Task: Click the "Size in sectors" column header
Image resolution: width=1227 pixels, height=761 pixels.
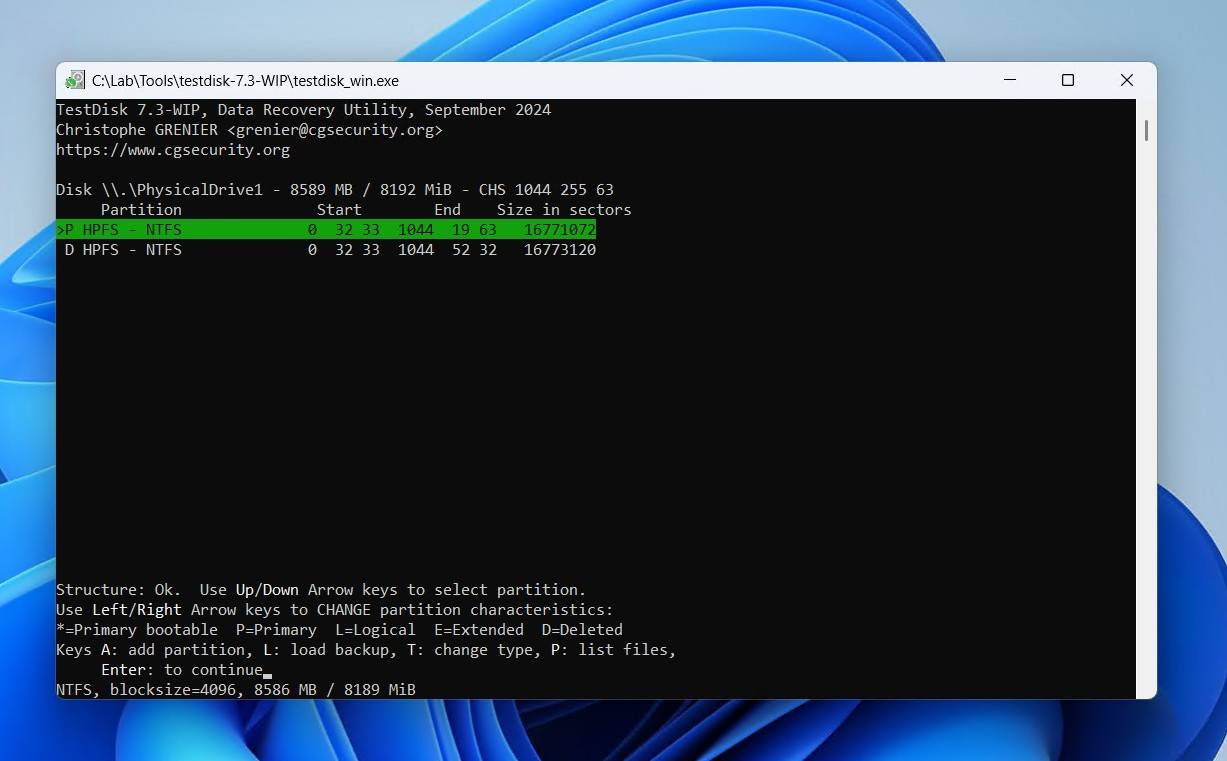Action: [x=564, y=210]
